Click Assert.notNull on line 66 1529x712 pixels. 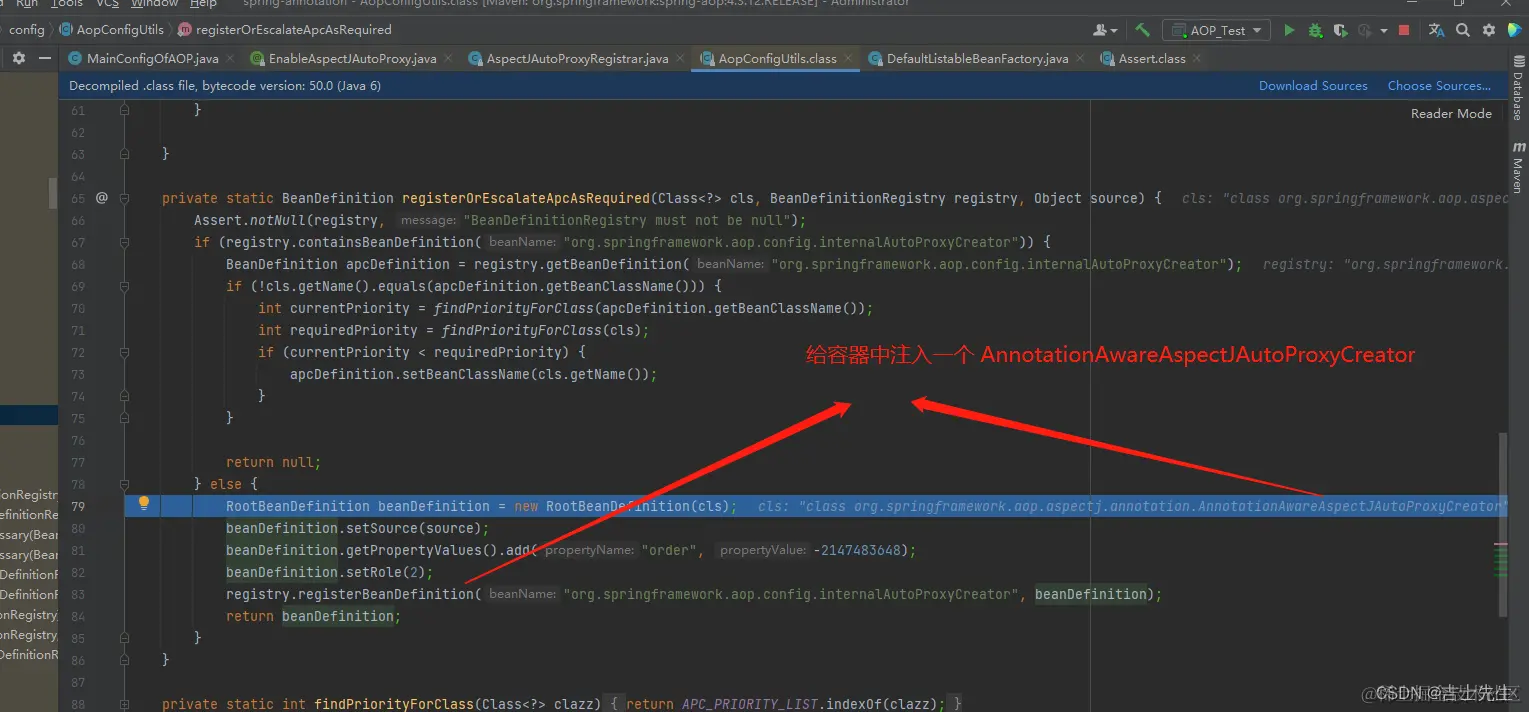tap(249, 220)
